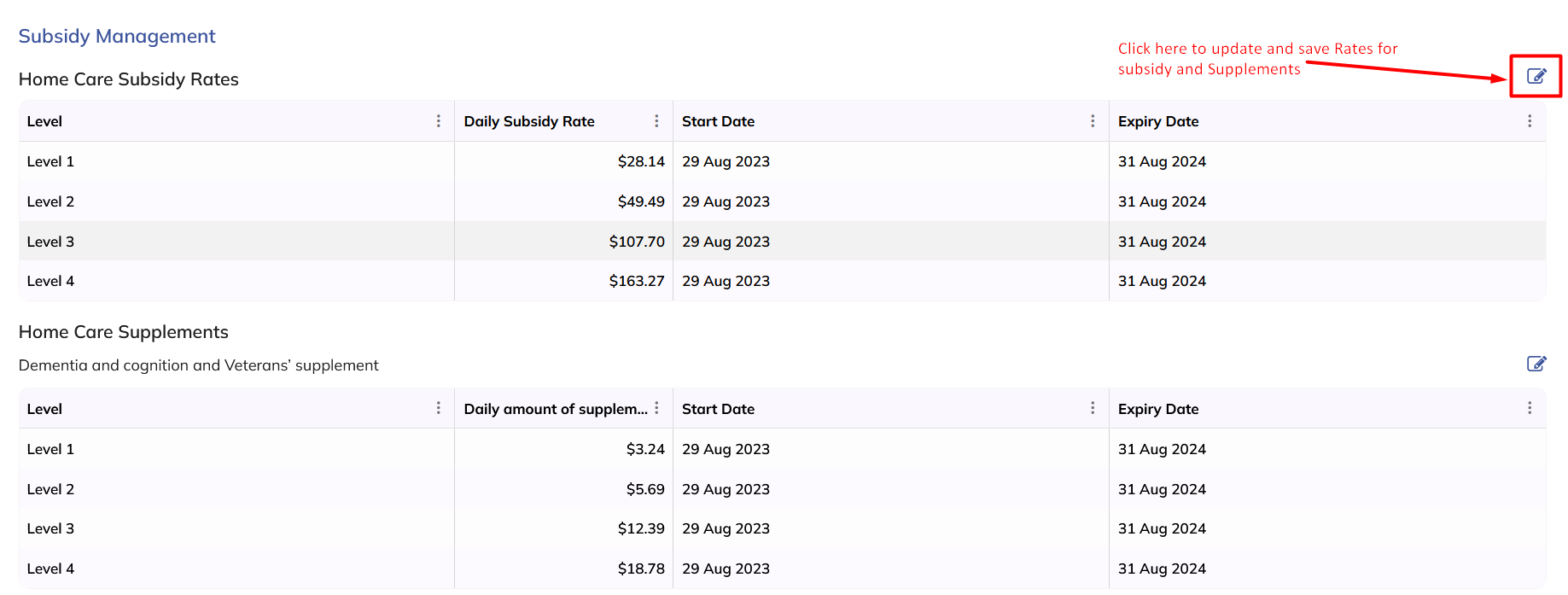The width and height of the screenshot is (1568, 595).
Task: Open Level column menu in Supplements table
Action: [439, 408]
